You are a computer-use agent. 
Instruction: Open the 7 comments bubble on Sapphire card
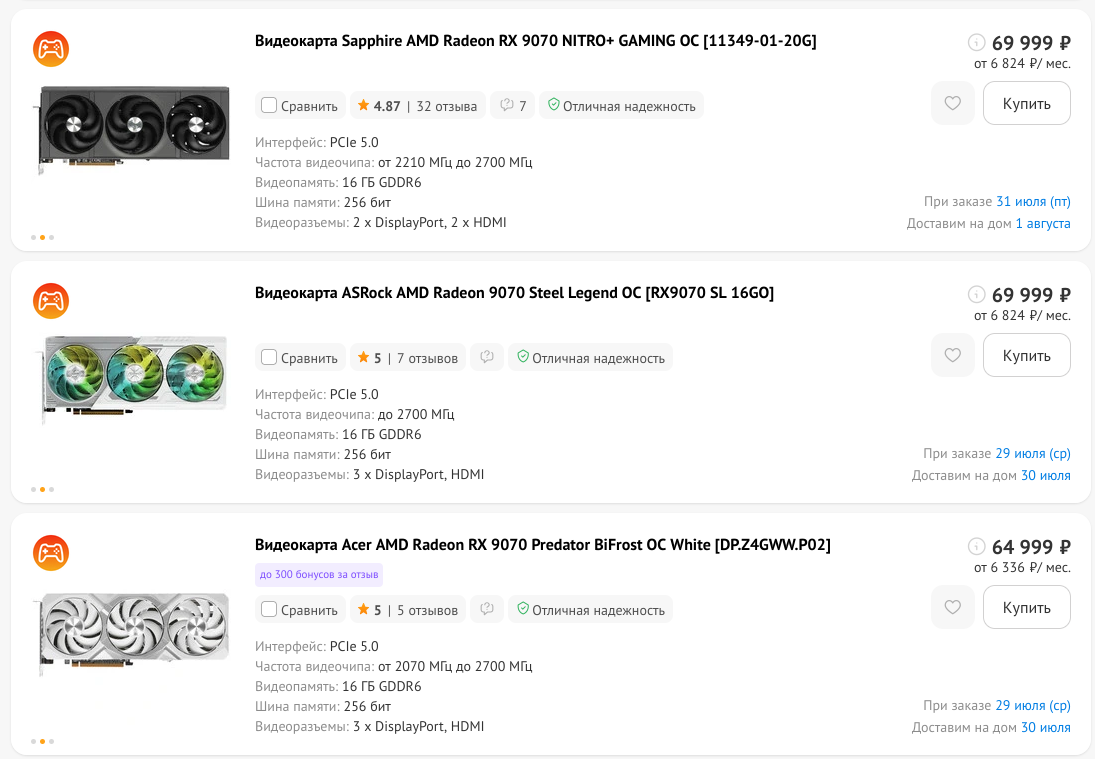513,105
